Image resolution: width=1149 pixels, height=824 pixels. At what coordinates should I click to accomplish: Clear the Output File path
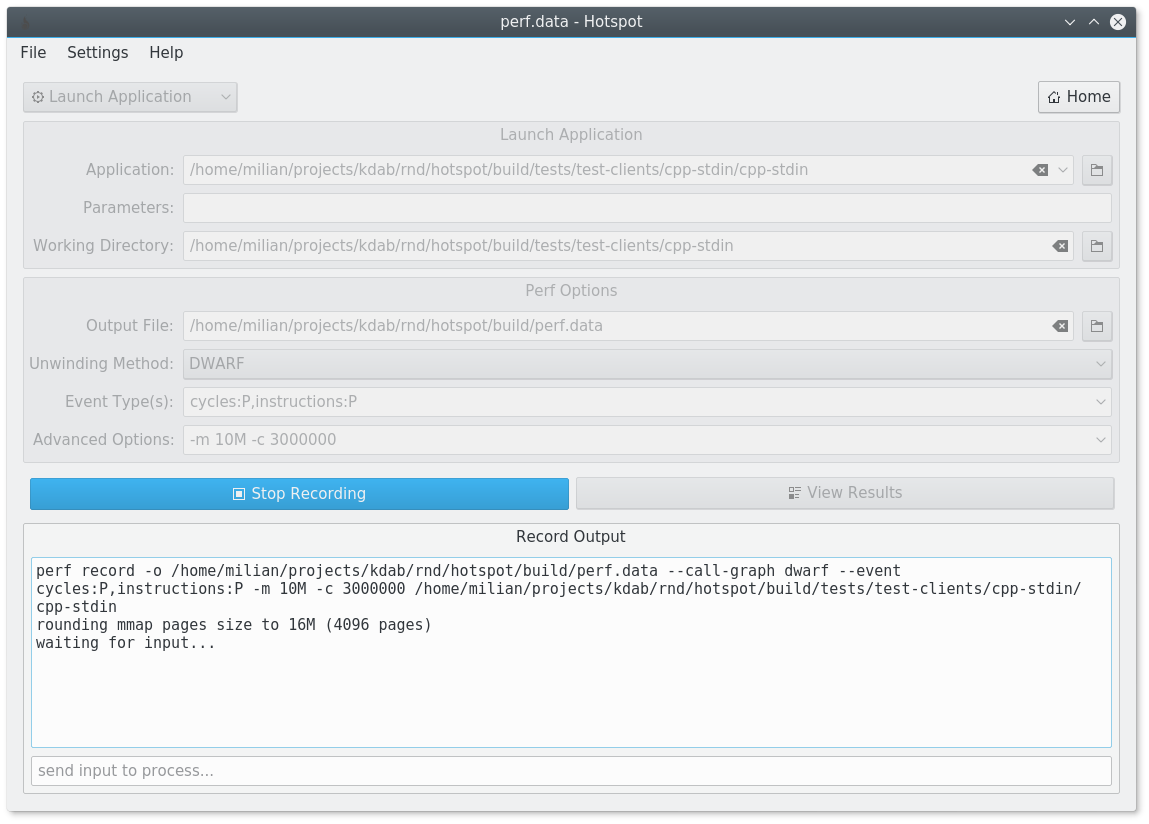(1058, 325)
